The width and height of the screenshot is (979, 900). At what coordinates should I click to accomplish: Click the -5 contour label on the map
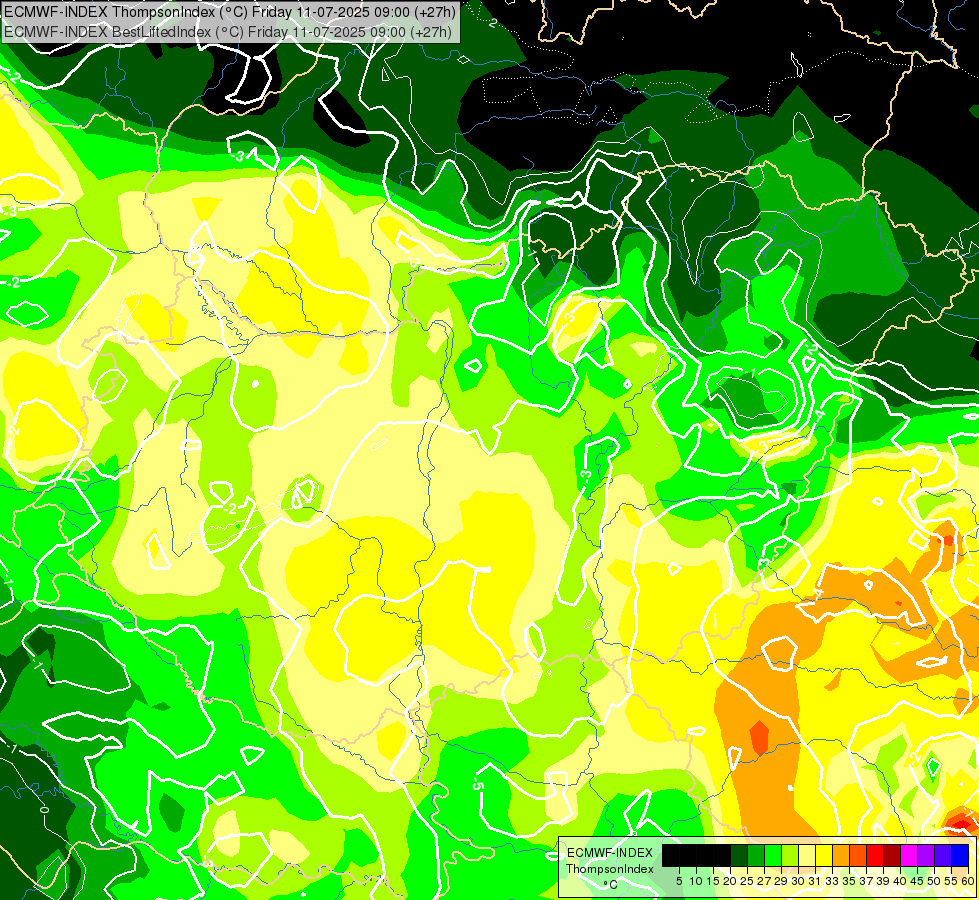click(478, 782)
